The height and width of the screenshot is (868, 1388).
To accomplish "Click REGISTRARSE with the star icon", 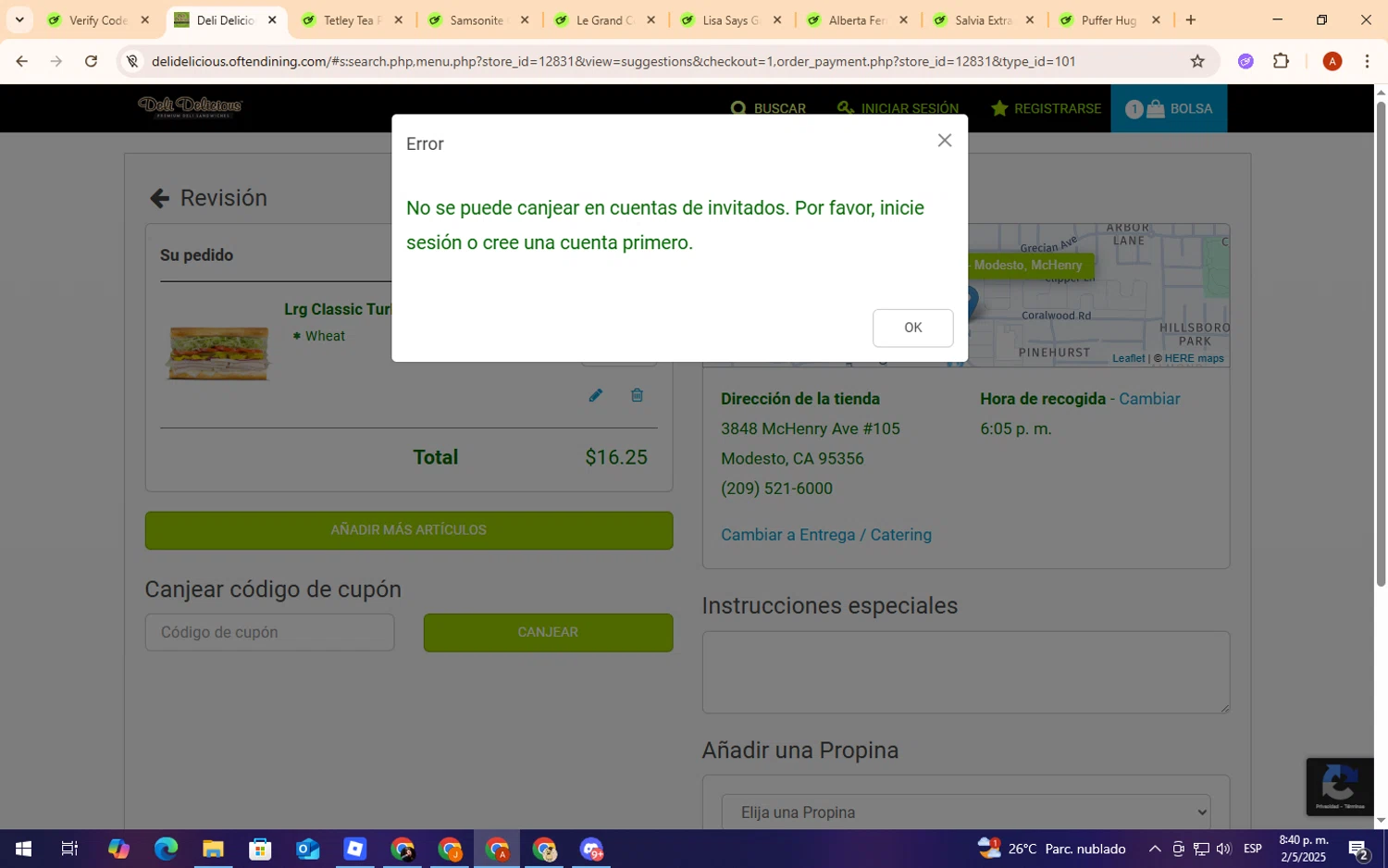I will coord(1046,108).
